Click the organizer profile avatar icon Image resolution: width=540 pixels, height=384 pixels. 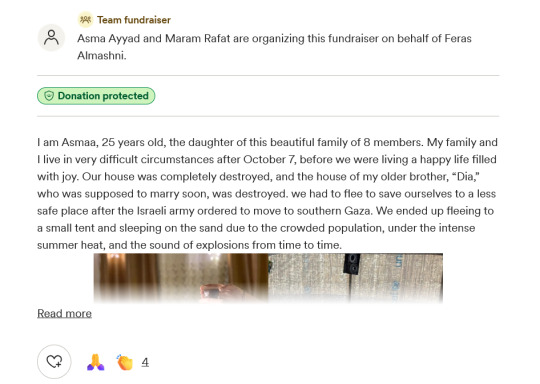[x=51, y=38]
